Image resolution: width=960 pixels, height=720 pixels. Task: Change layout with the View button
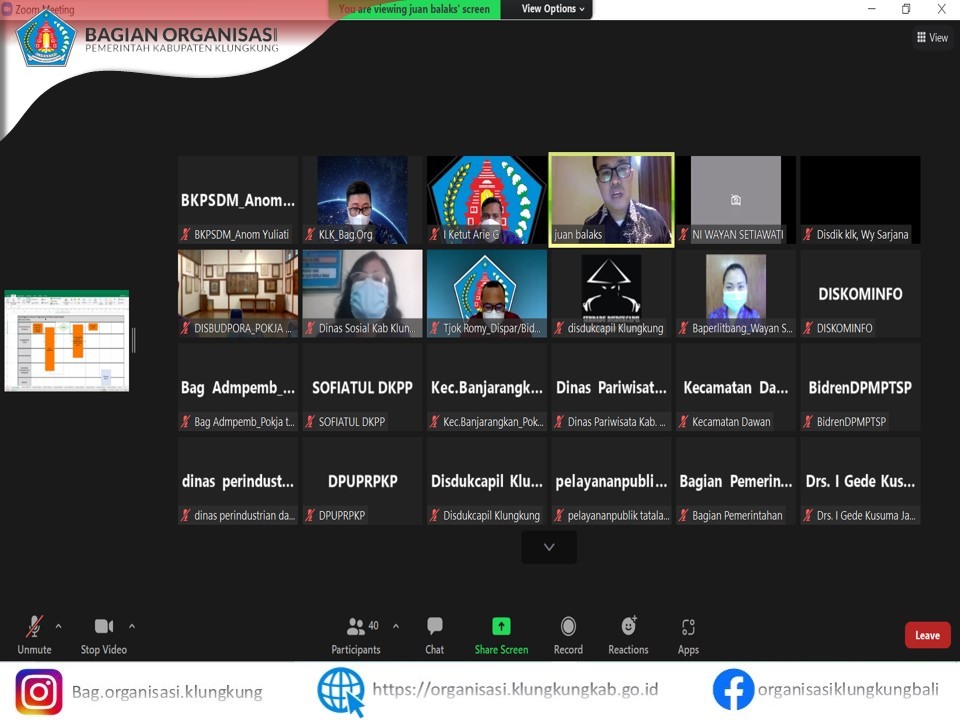[932, 38]
